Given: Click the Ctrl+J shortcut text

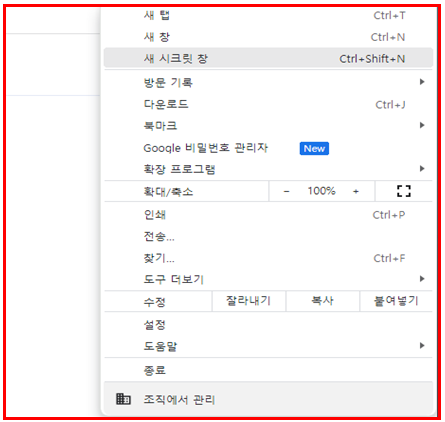Looking at the screenshot, I should (390, 105).
